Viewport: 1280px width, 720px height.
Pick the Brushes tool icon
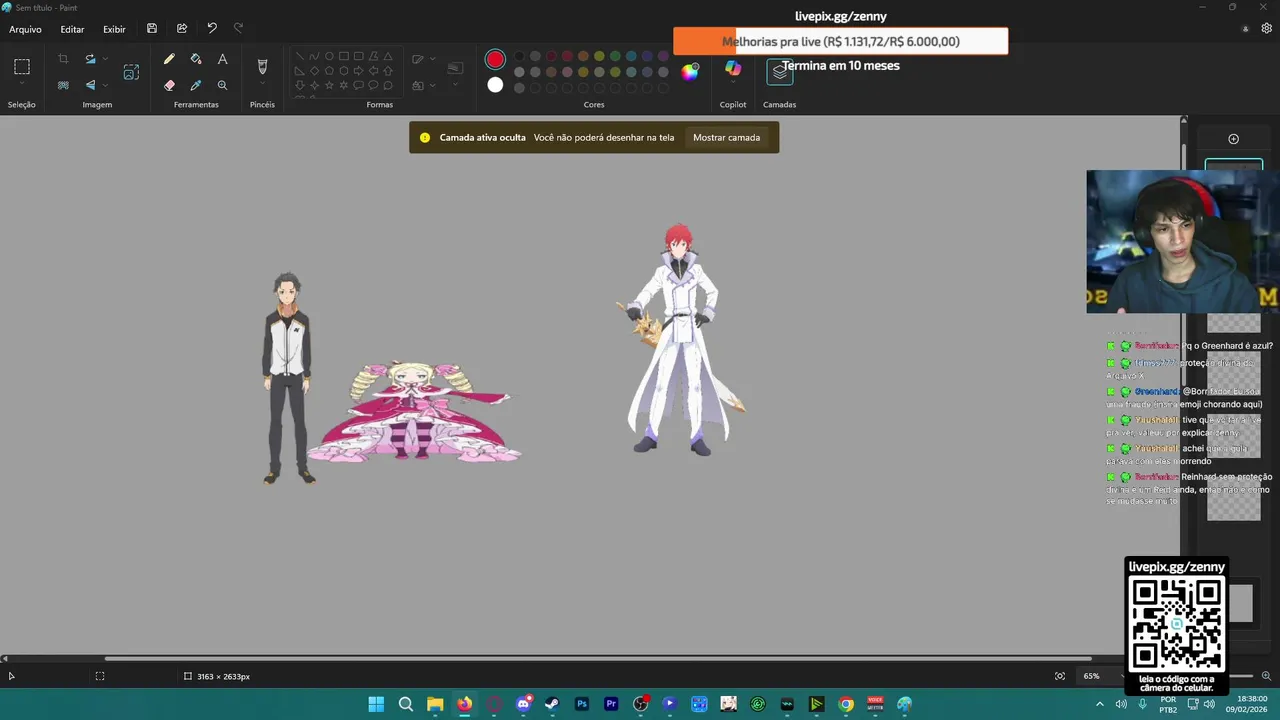(x=262, y=66)
